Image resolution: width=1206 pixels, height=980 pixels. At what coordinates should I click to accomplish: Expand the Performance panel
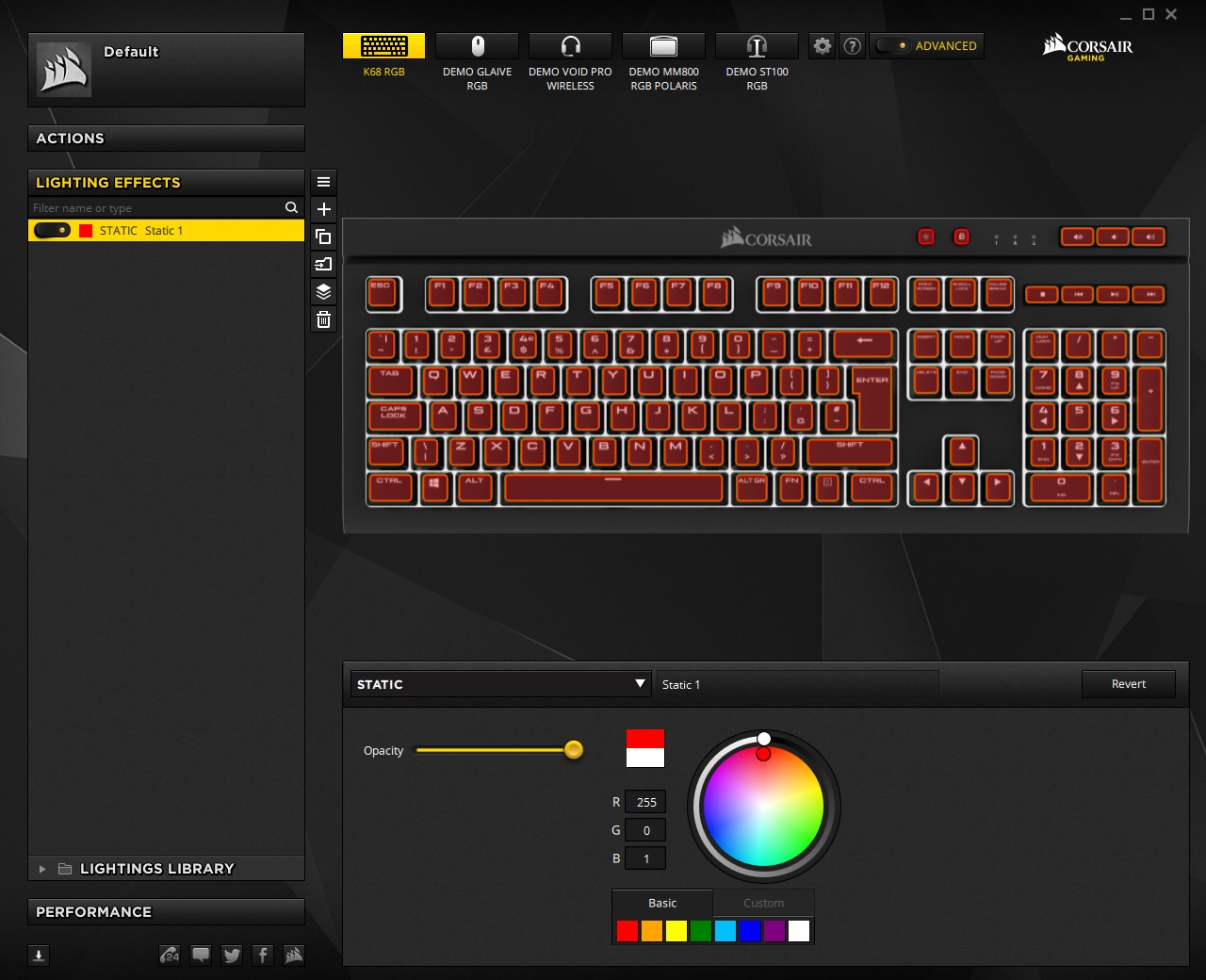(166, 912)
